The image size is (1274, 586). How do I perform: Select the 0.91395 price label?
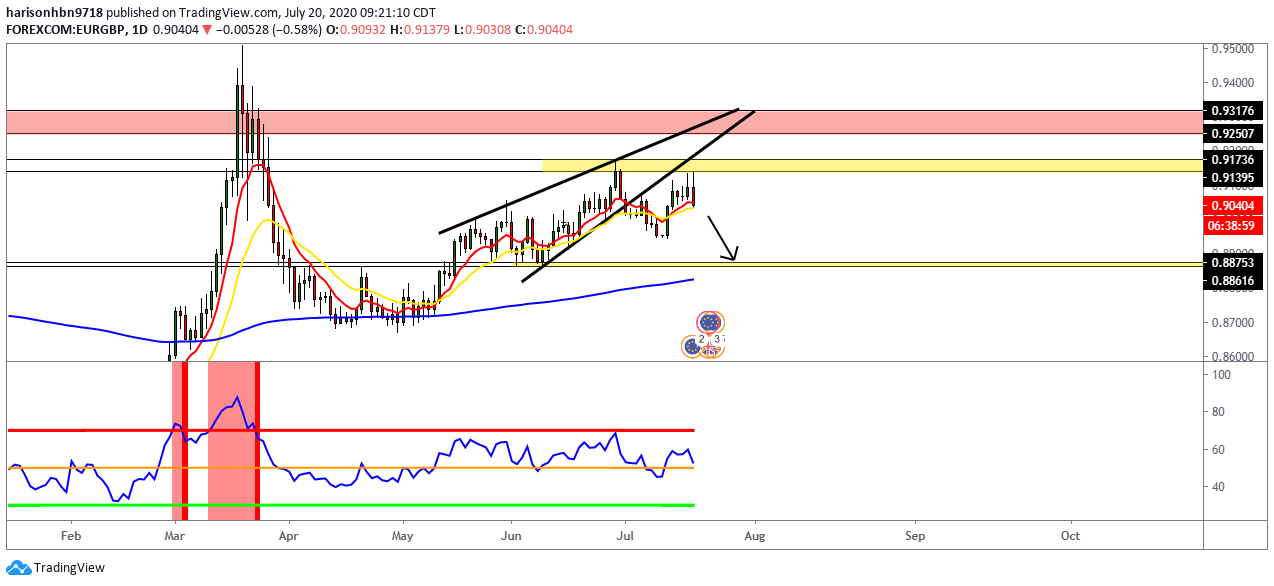click(x=1231, y=178)
